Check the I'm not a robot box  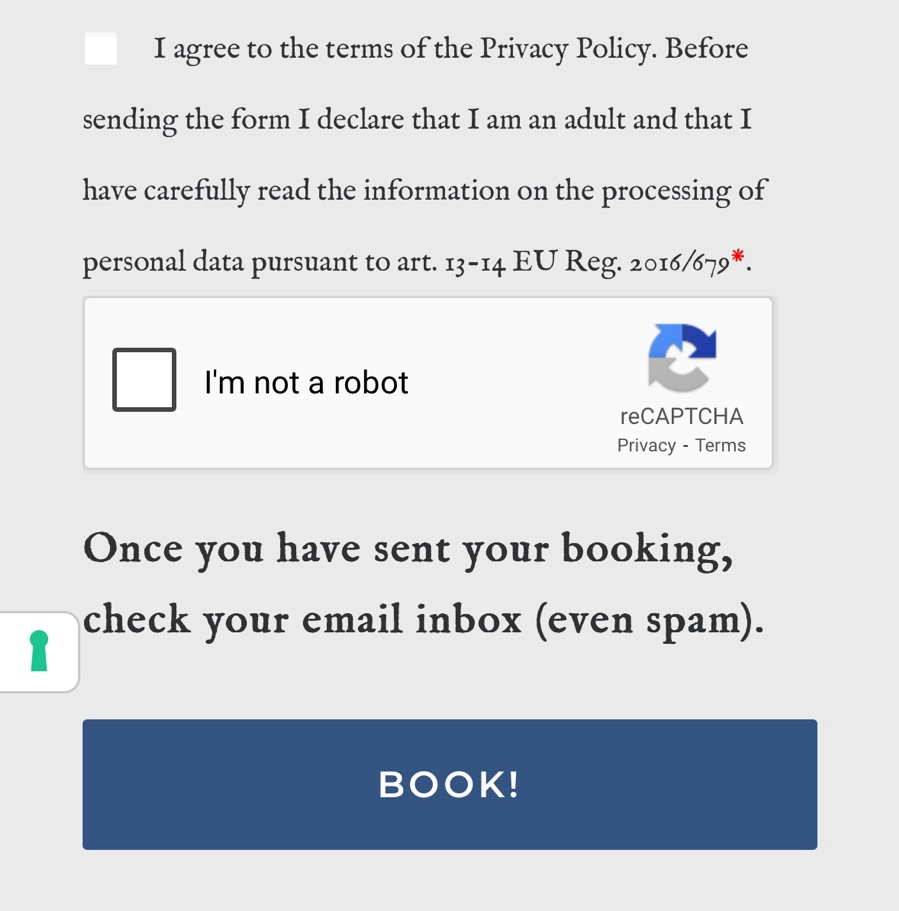click(144, 379)
